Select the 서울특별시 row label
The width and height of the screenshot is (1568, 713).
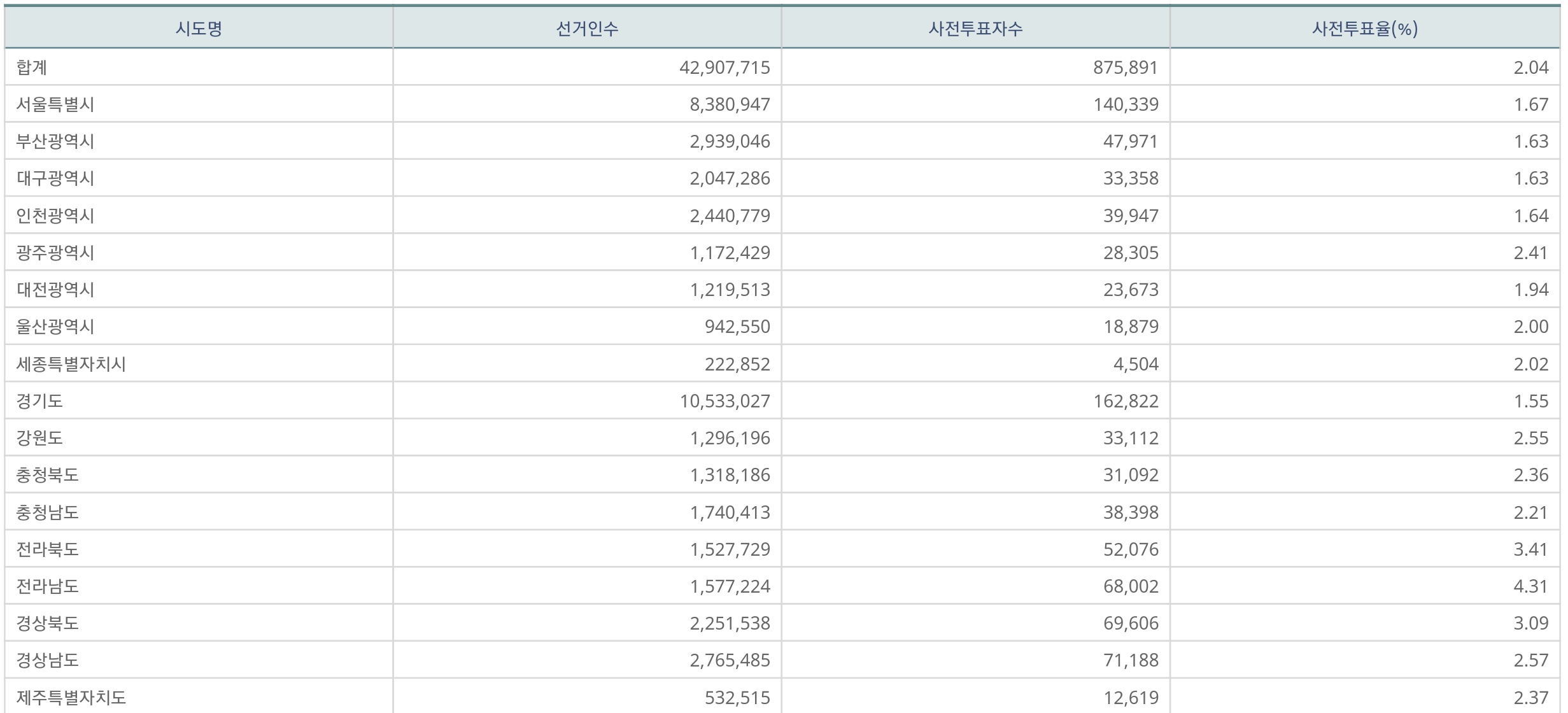click(55, 104)
